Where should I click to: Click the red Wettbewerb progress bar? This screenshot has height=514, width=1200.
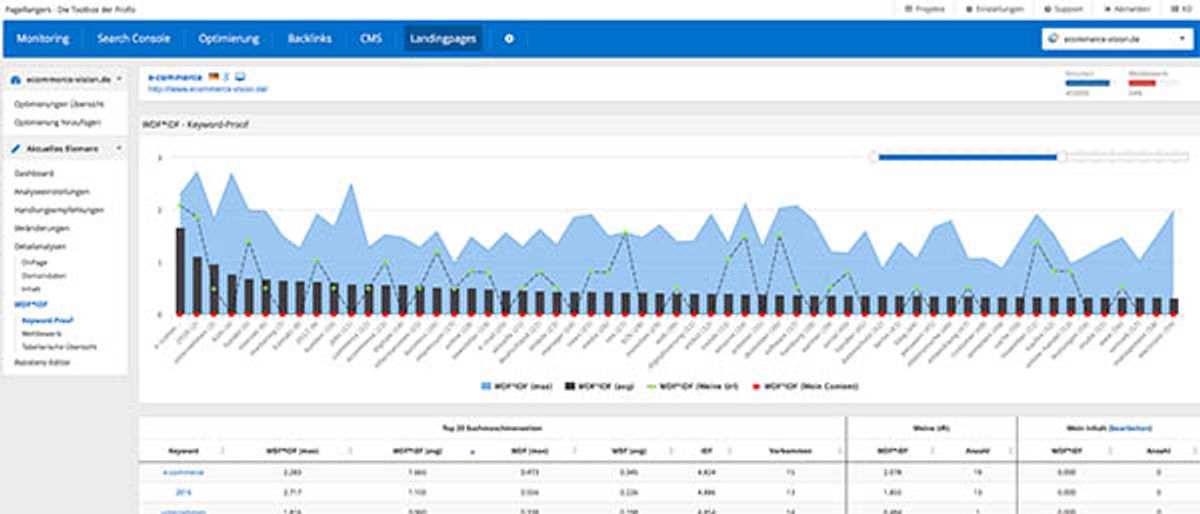click(x=1143, y=84)
